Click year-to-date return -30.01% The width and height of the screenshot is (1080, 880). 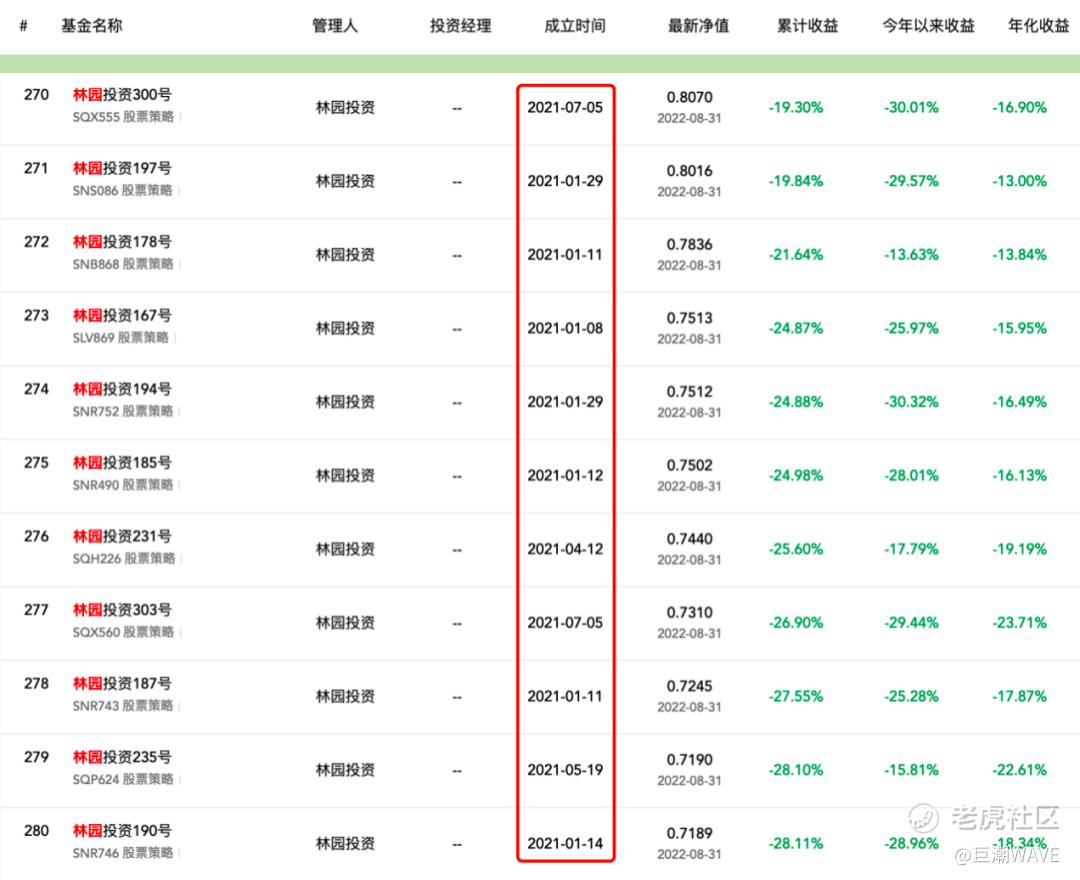click(911, 108)
